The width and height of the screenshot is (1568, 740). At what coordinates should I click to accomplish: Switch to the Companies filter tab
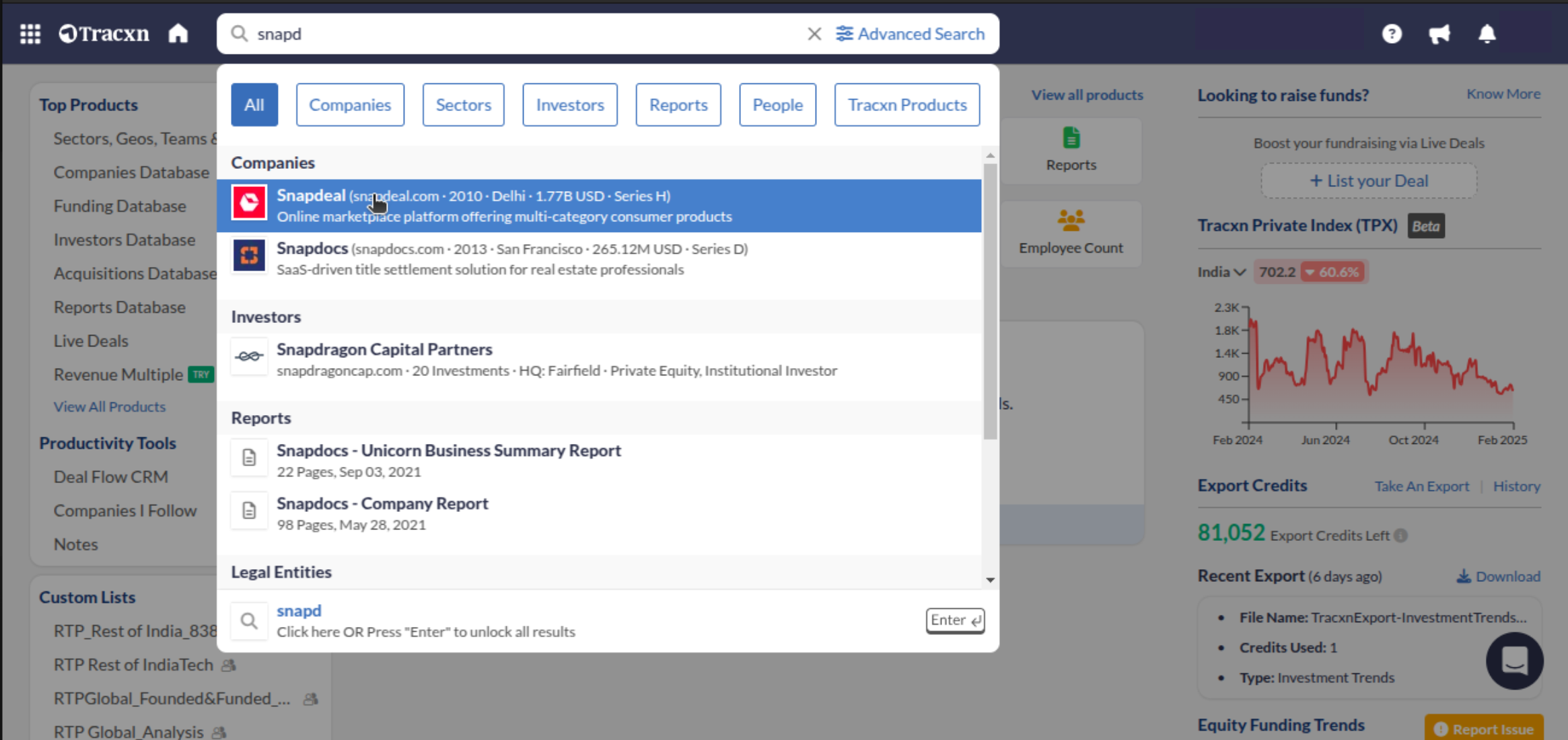pyautogui.click(x=350, y=105)
